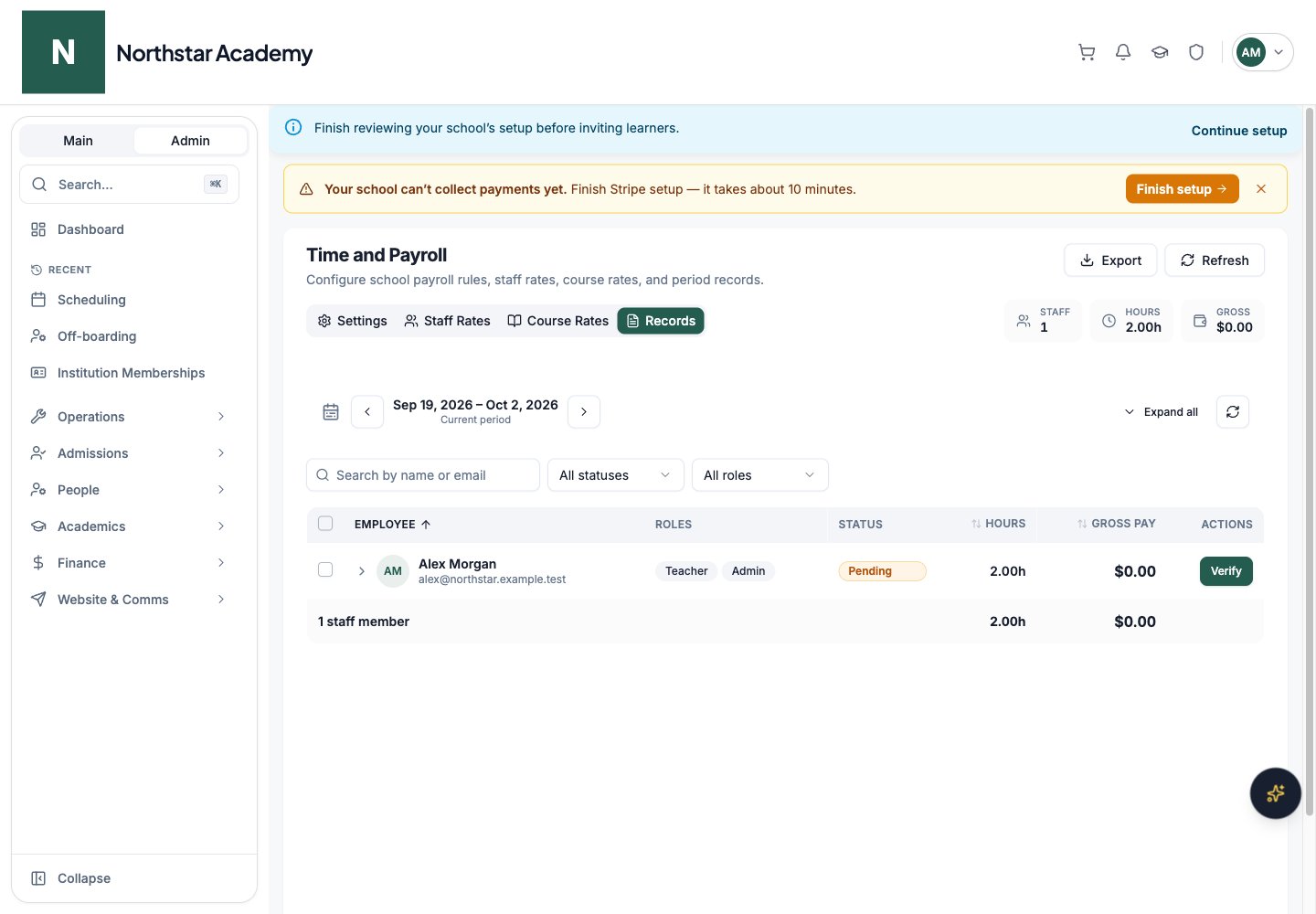The width and height of the screenshot is (1316, 914).
Task: Switch sidebar to Main view
Action: [x=78, y=141]
